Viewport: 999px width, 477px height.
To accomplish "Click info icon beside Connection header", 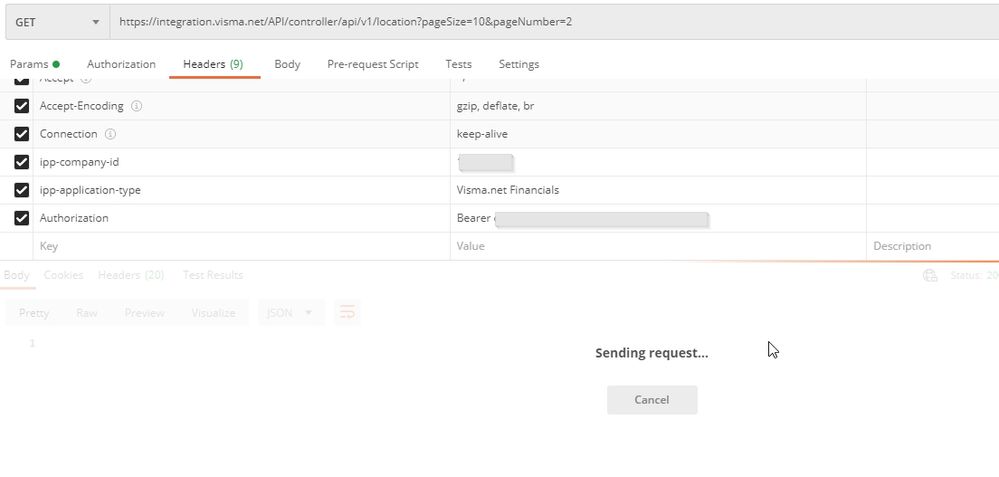I will tap(110, 134).
